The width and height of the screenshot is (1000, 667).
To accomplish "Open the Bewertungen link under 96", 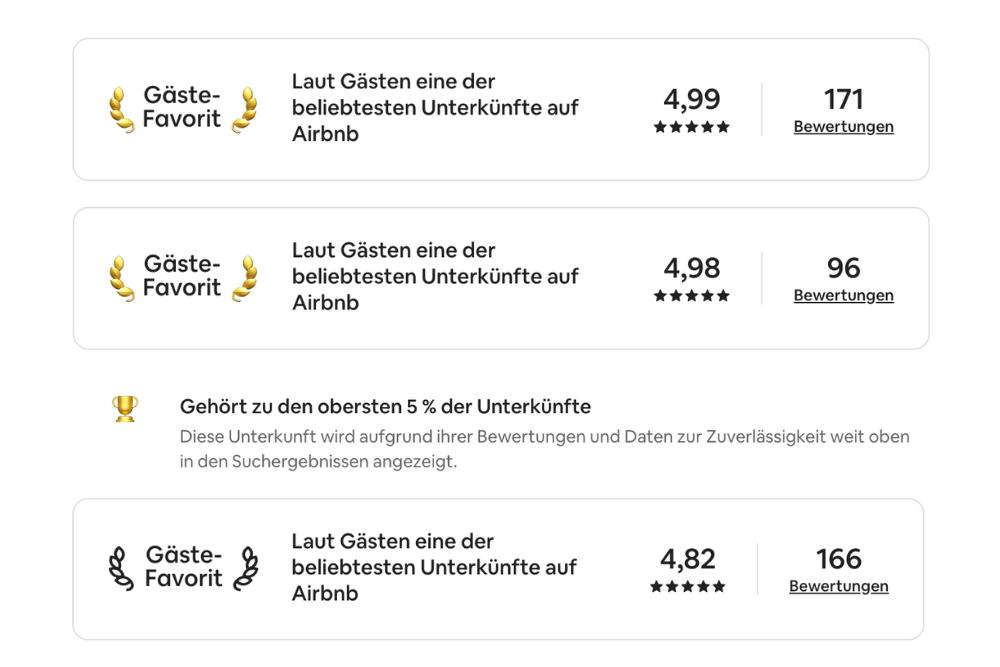I will pos(843,295).
